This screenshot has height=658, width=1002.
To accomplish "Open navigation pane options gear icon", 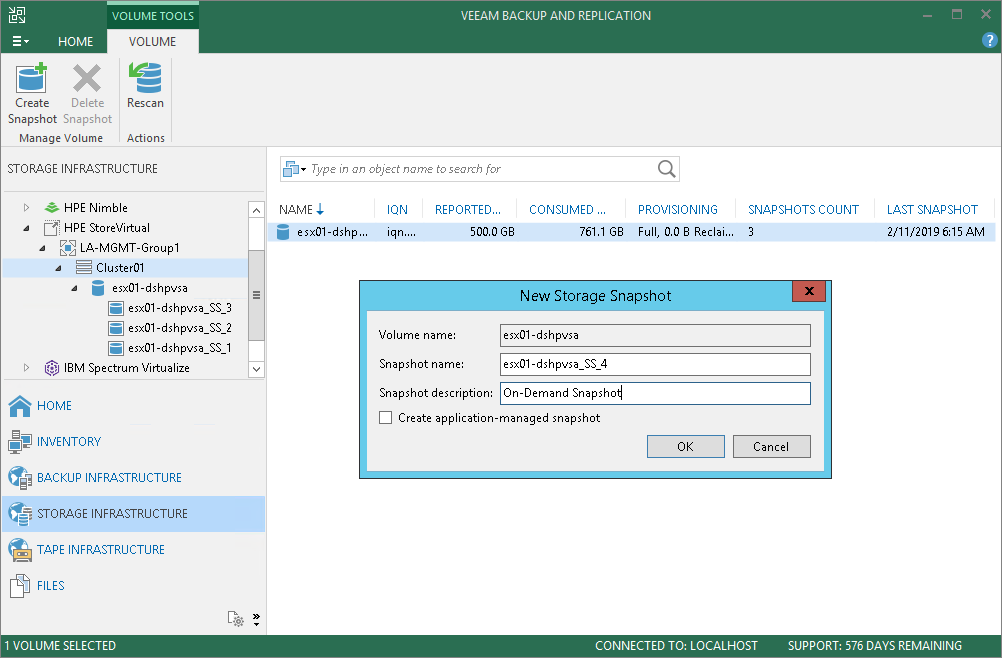I will click(236, 618).
